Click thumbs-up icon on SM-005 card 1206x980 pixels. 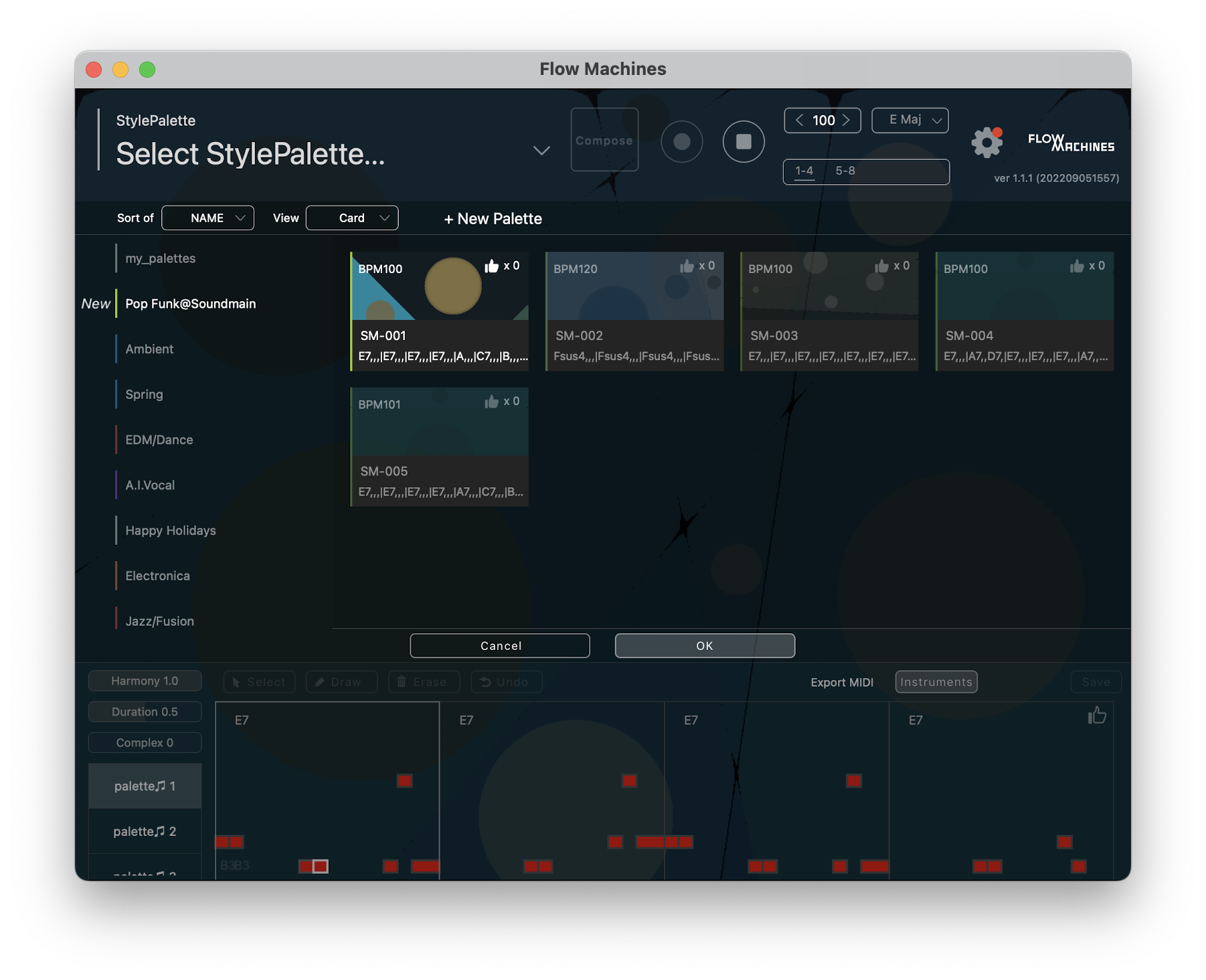tap(492, 402)
